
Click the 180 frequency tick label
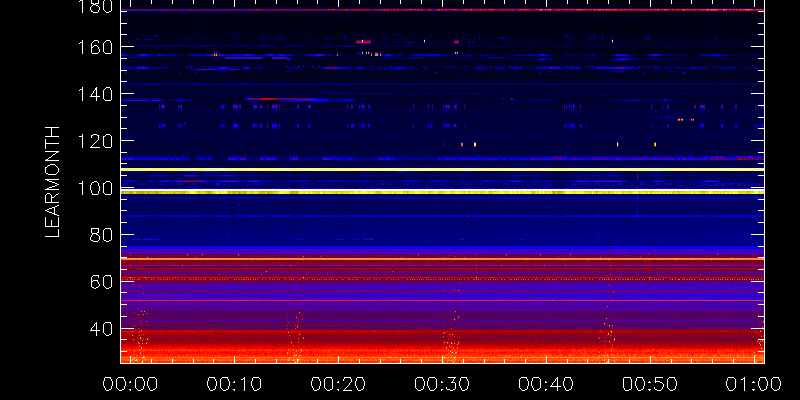tap(96, 6)
